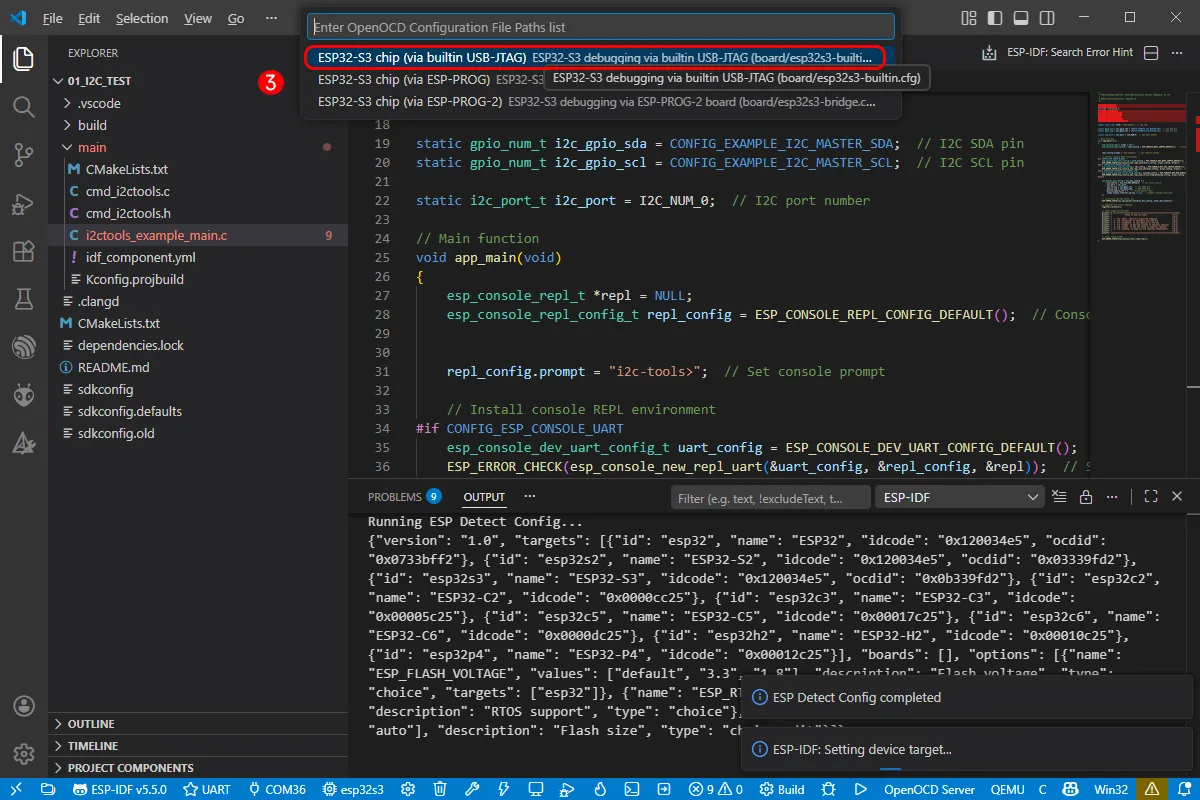Switch to the PROBLEMS tab
This screenshot has width=1200, height=800.
point(395,497)
